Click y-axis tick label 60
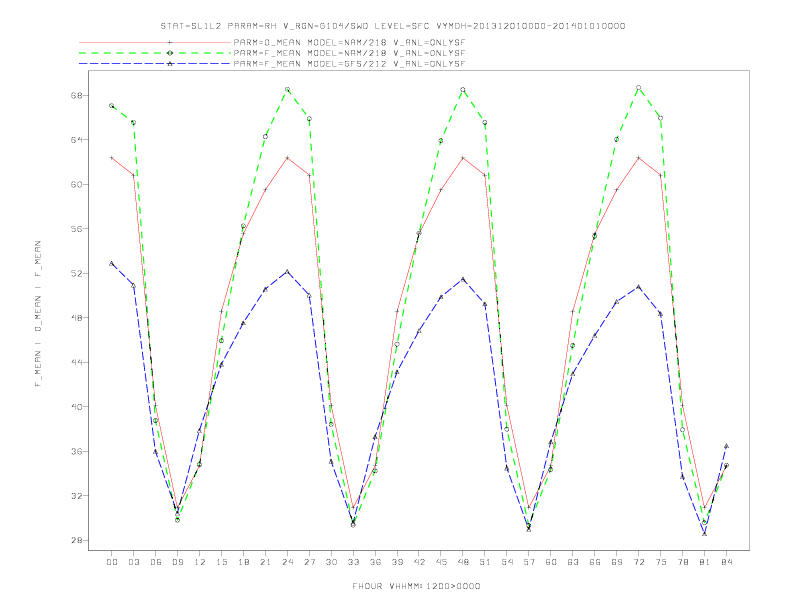Image resolution: width=792 pixels, height=612 pixels. coord(78,184)
